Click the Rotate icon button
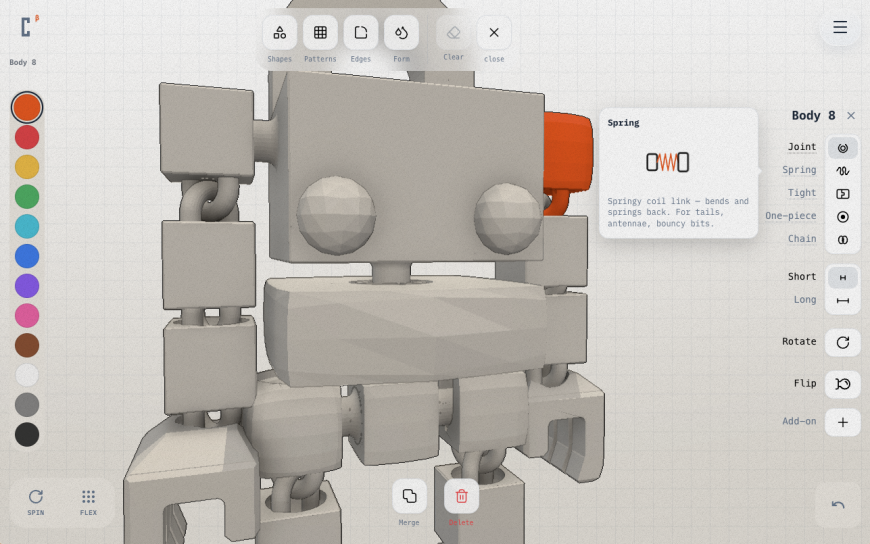This screenshot has height=544, width=870. [842, 342]
